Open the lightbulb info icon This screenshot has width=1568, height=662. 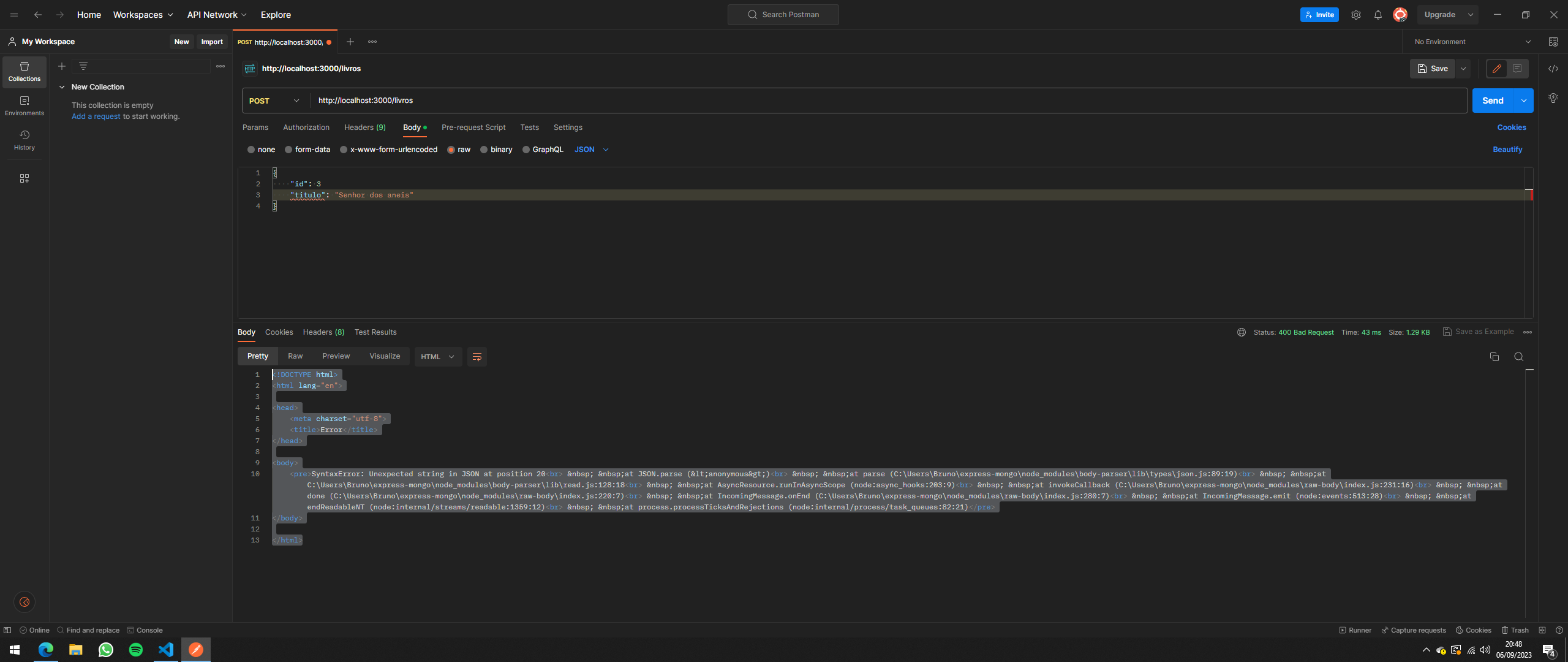pyautogui.click(x=1553, y=98)
